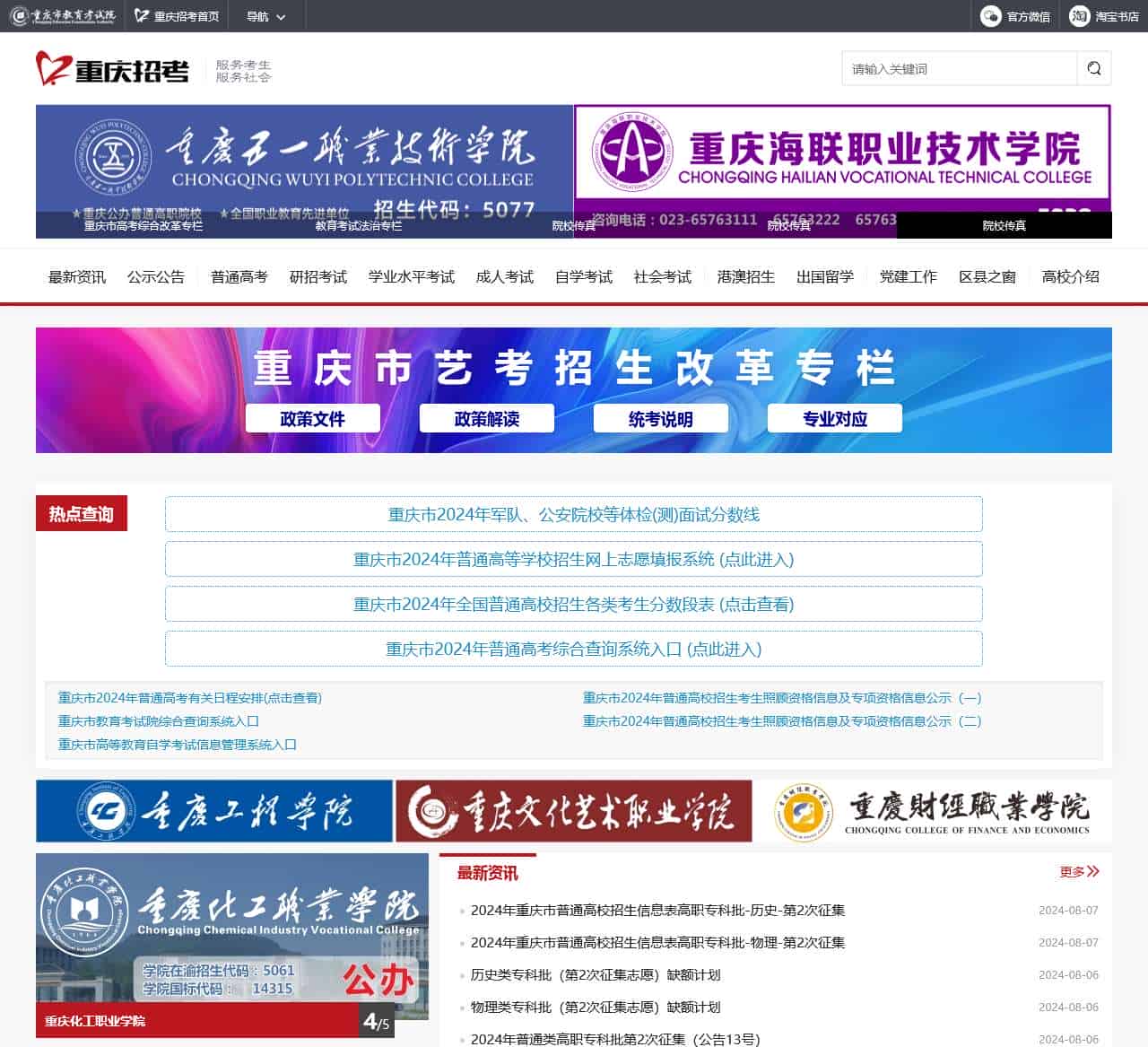Screen dimensions: 1148x1047
Task: Open 各类考生分数段表 link
Action: [574, 604]
